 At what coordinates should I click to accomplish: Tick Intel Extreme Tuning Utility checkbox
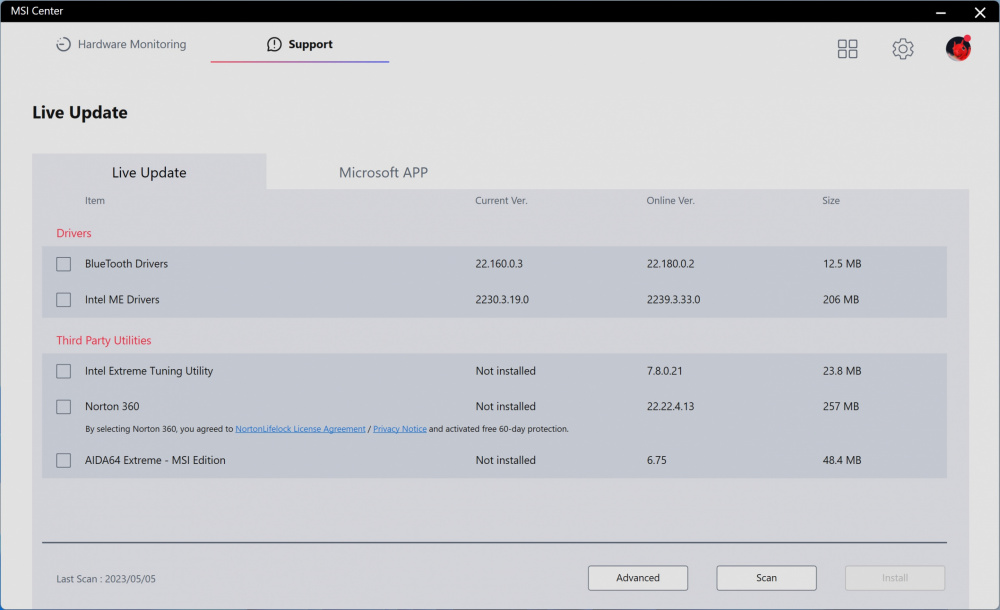[x=63, y=371]
